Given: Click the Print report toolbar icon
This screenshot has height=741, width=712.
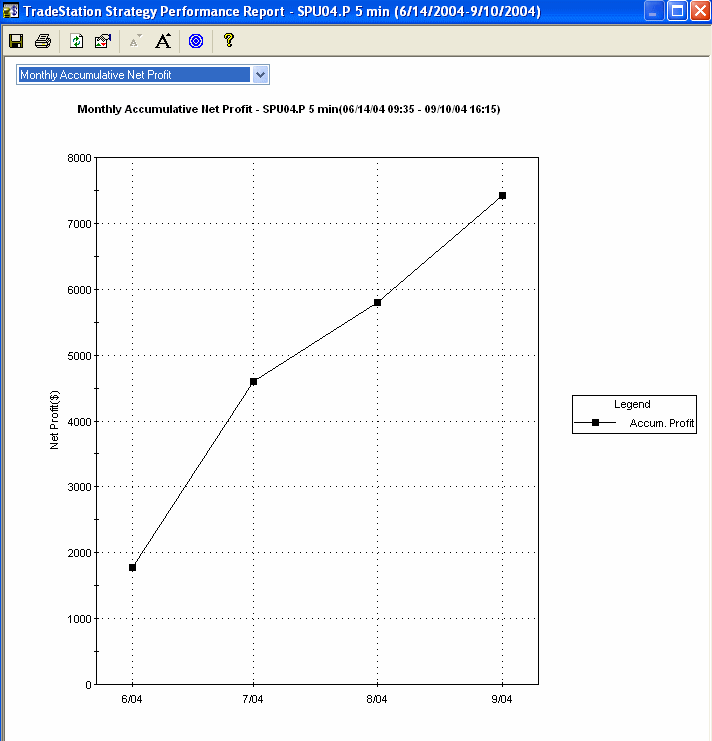Looking at the screenshot, I should [43, 41].
